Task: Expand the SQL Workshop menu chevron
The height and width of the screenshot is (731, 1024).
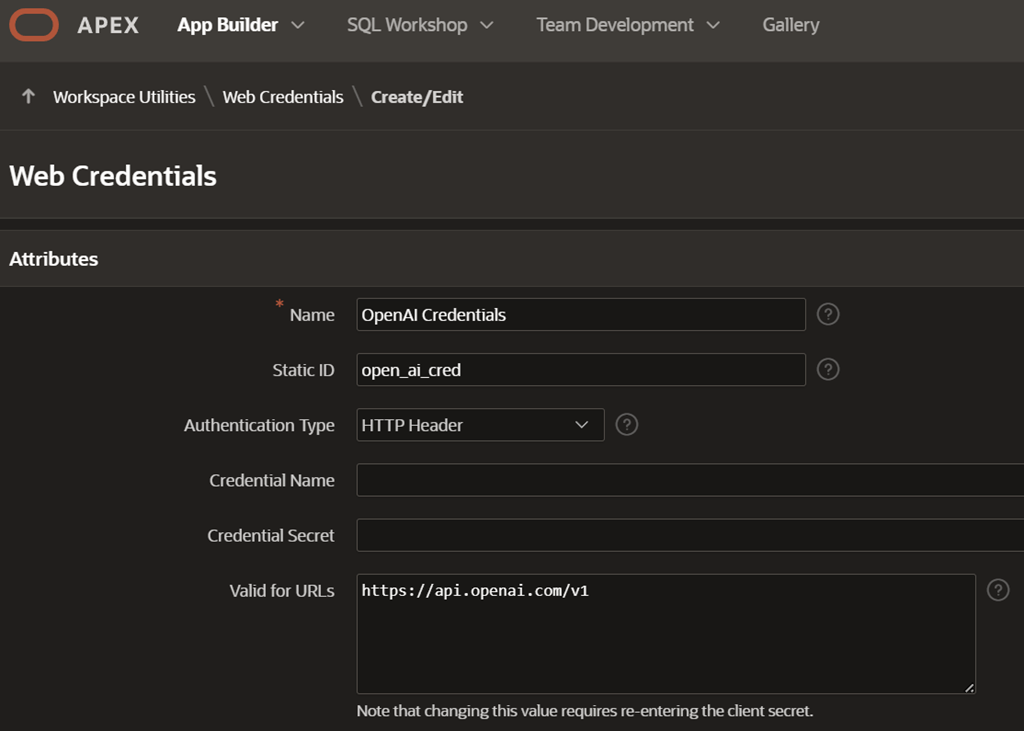Action: click(487, 25)
